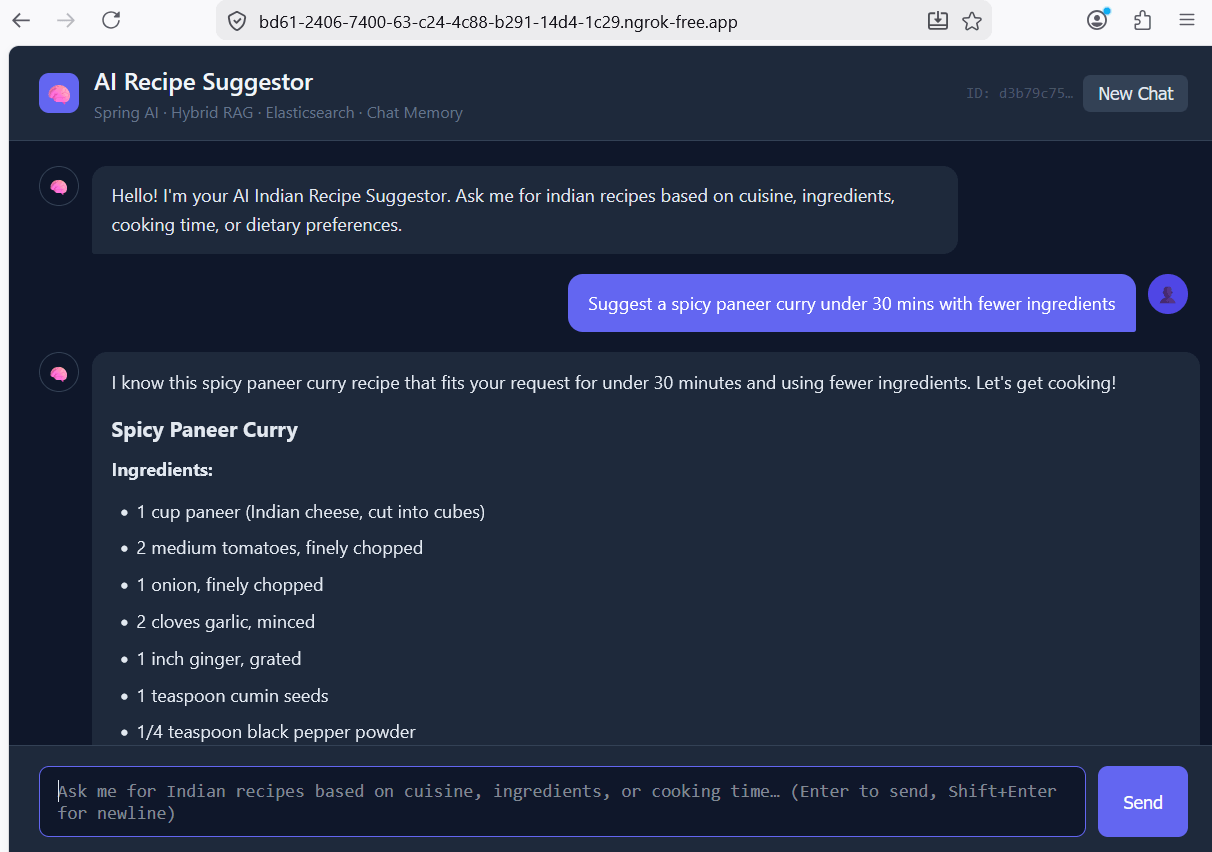Open the browser hamburger menu
Viewport: 1212px width, 852px height.
(x=1187, y=20)
